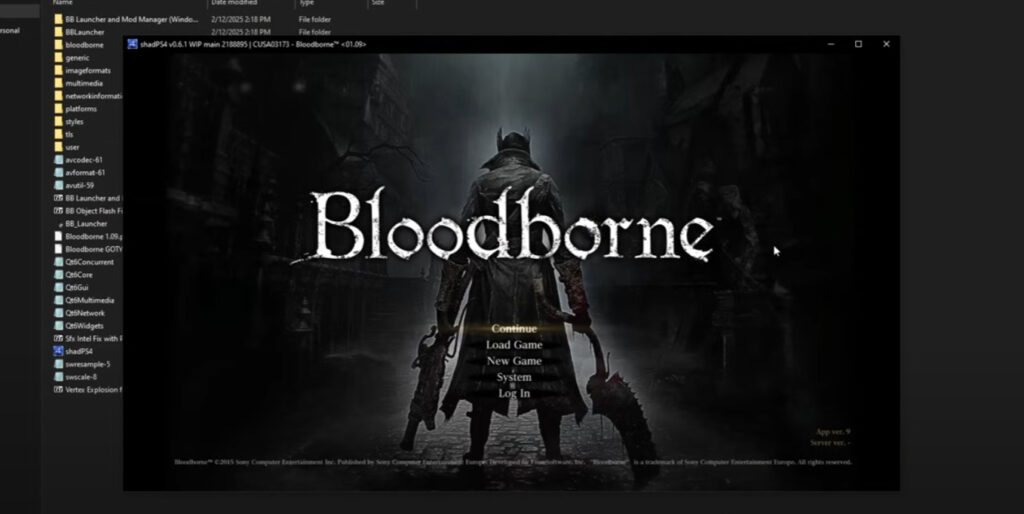This screenshot has width=1024, height=514.
Task: Click the swresample-5 DLL icon
Action: point(59,364)
